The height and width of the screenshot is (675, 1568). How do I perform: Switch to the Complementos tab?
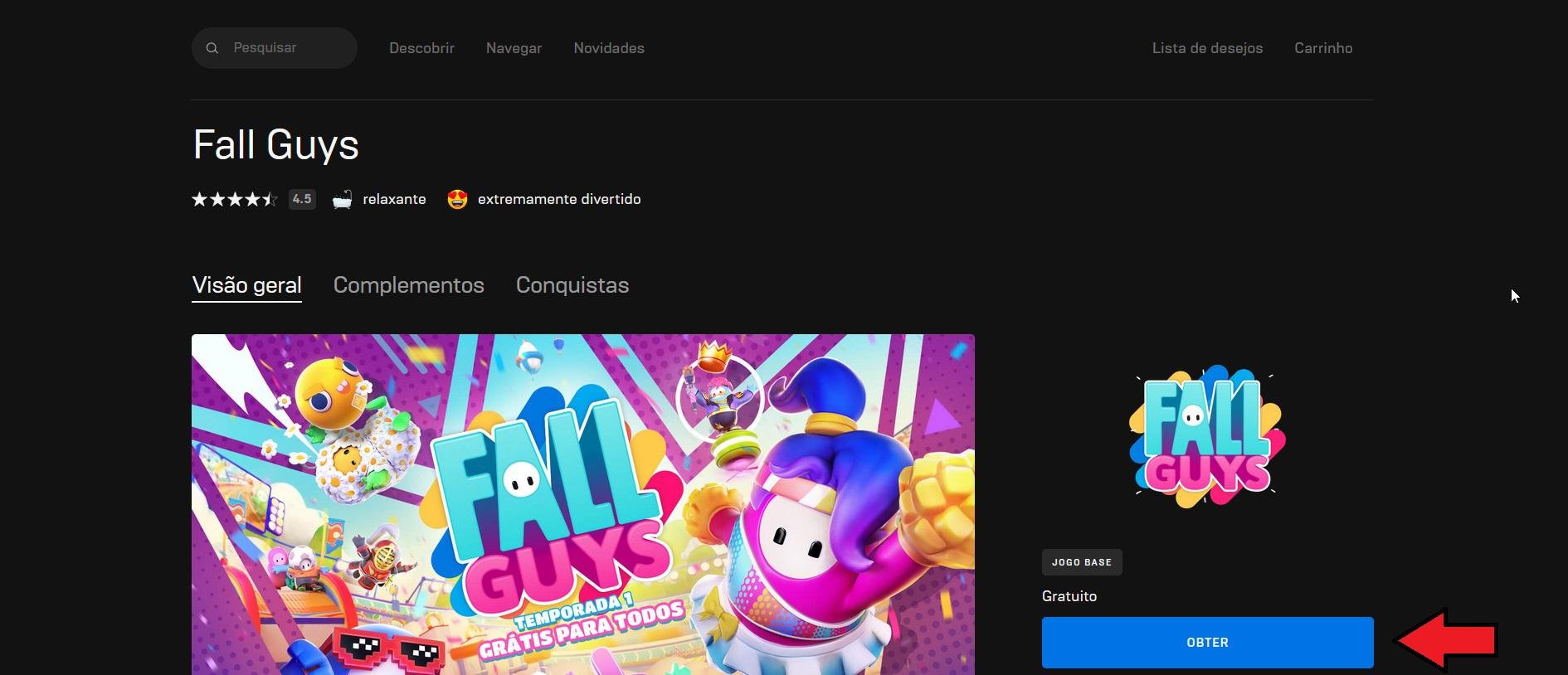[x=408, y=285]
